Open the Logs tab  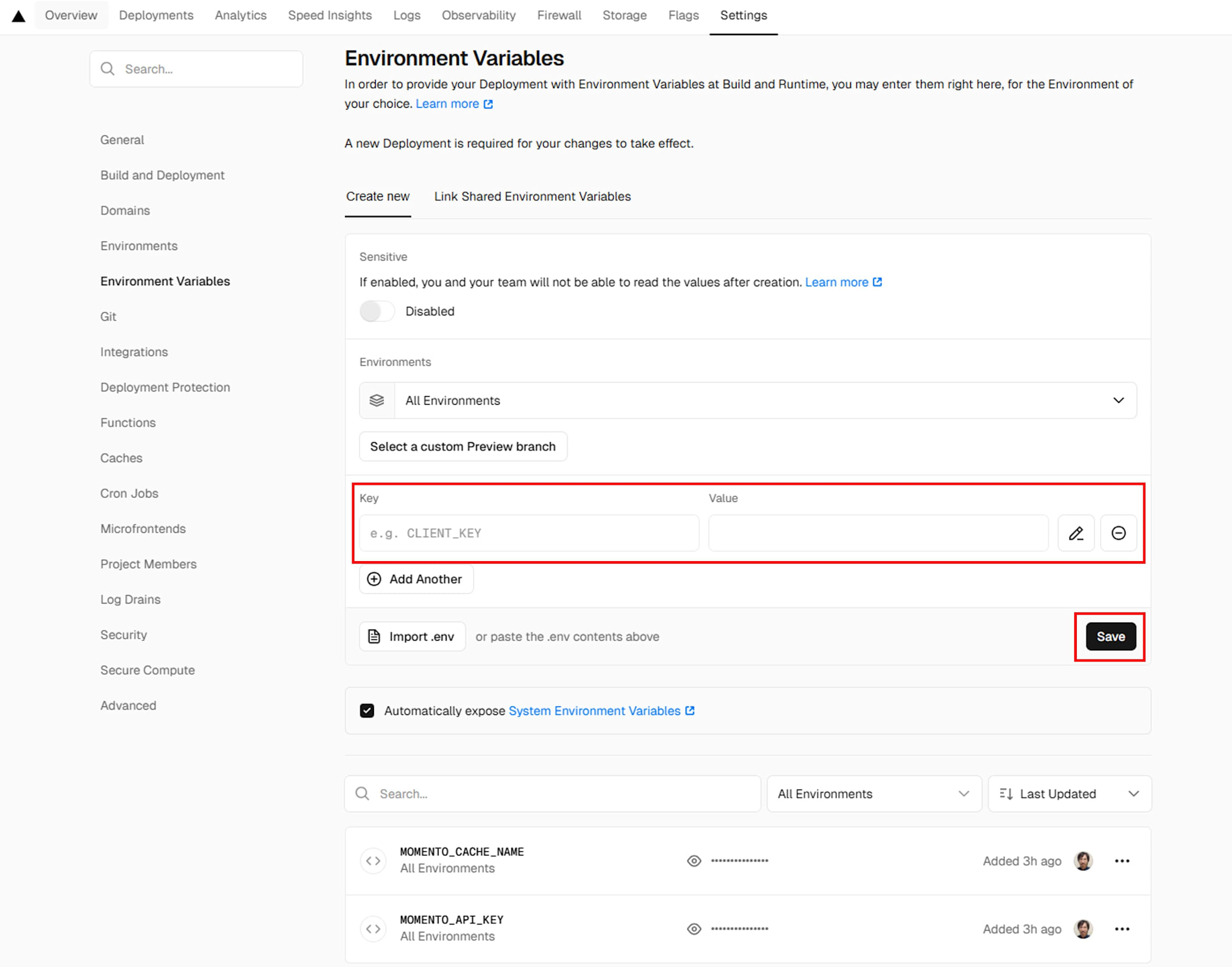point(407,15)
